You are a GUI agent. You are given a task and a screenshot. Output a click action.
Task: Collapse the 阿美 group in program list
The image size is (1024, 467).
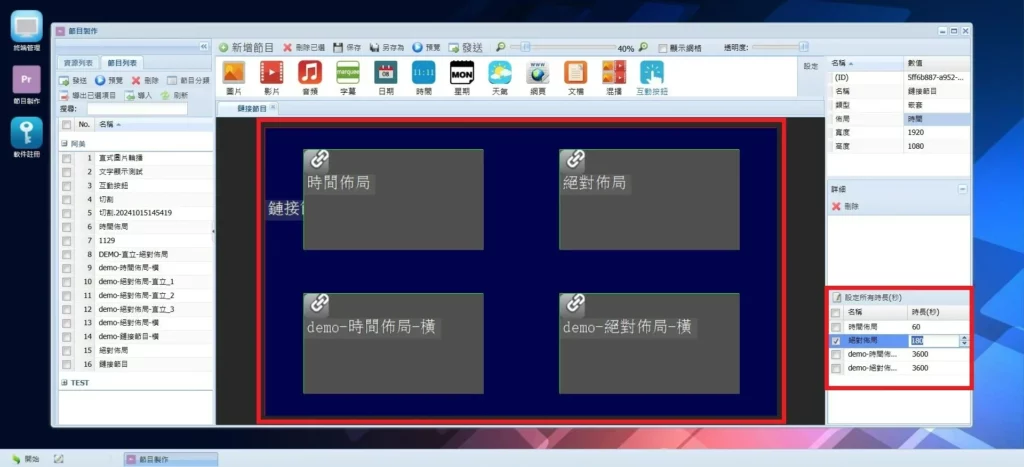(x=65, y=143)
